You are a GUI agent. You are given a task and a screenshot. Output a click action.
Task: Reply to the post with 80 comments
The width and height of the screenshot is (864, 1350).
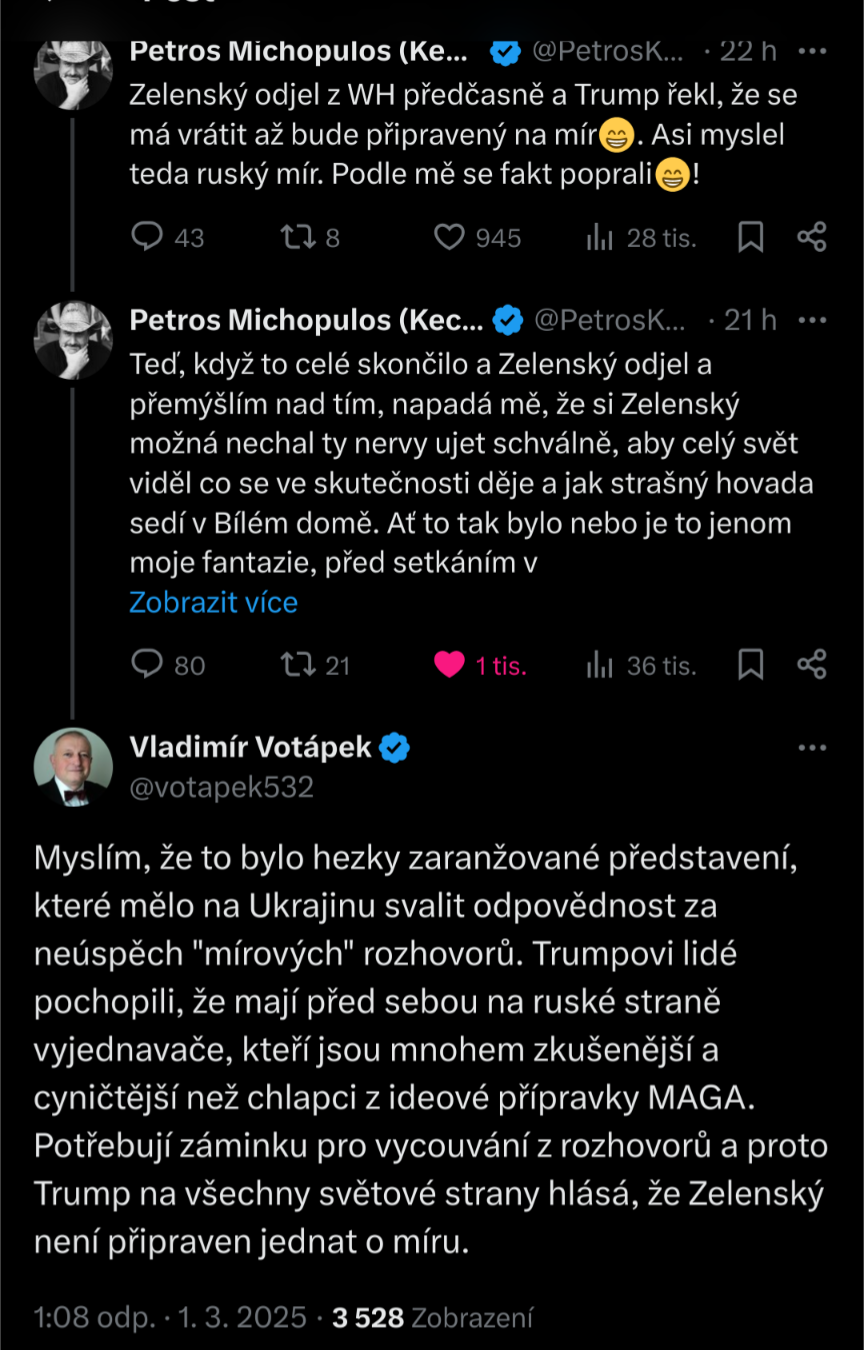(x=148, y=665)
